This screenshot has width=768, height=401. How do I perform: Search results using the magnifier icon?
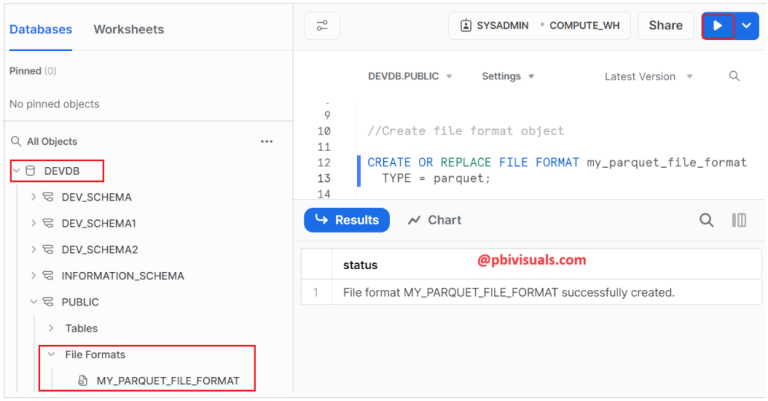coord(706,220)
